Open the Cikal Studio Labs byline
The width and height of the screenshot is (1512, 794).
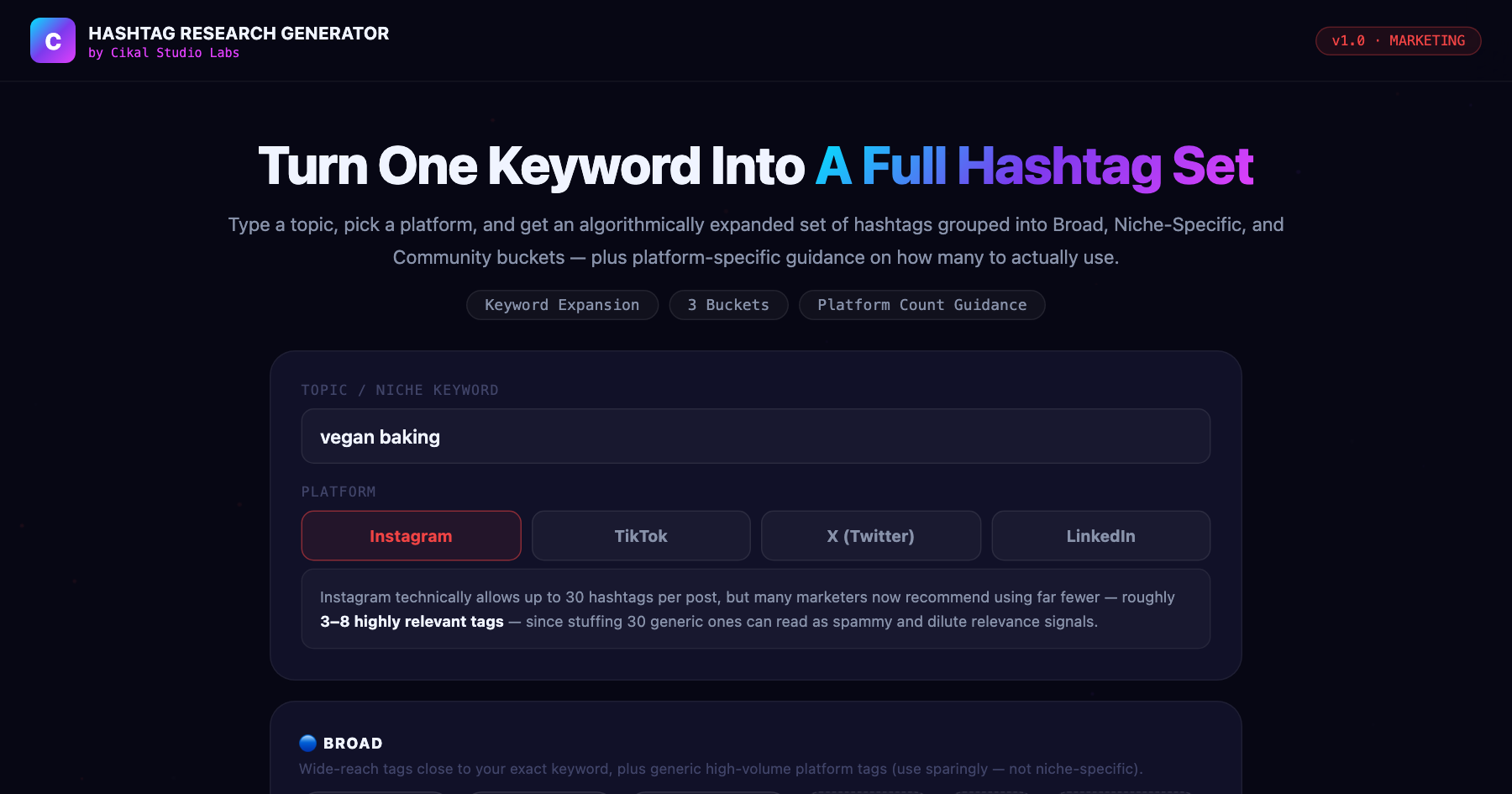[164, 53]
